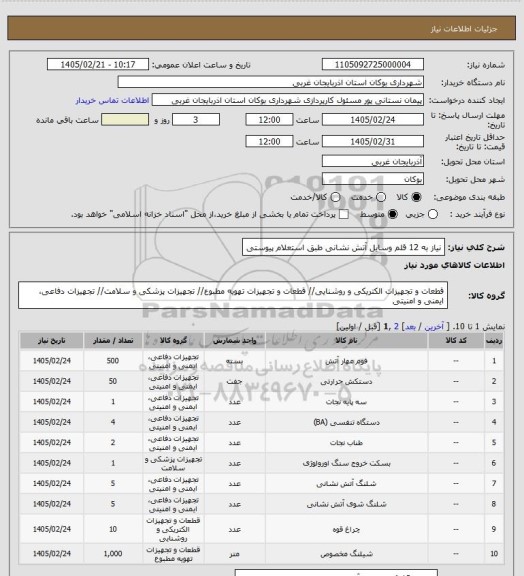The image size is (524, 576).
Task: Click the واحد شمارش column header
Action: (234, 341)
